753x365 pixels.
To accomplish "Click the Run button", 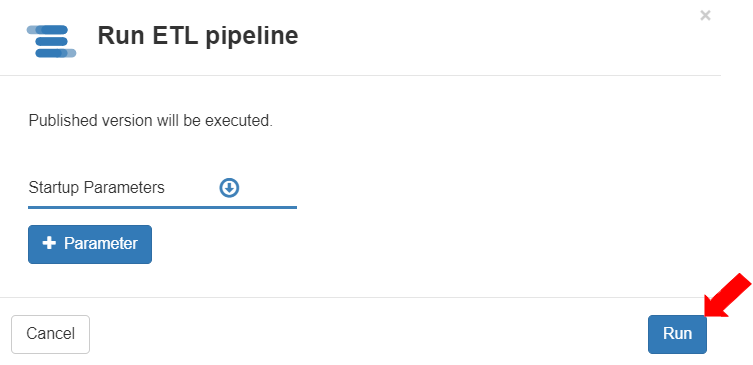I will 677,334.
